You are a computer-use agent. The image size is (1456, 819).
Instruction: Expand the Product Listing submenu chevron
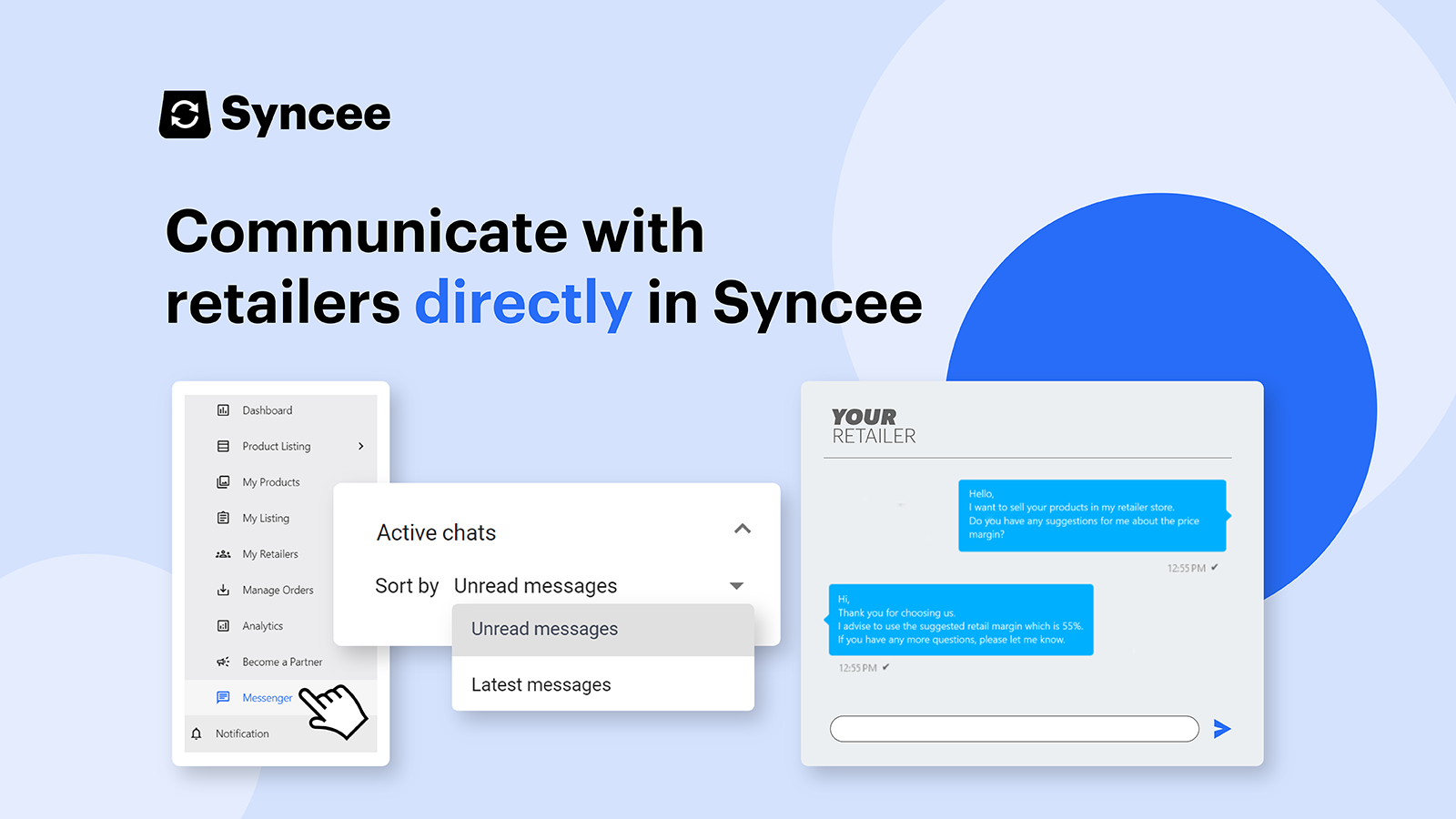(361, 446)
